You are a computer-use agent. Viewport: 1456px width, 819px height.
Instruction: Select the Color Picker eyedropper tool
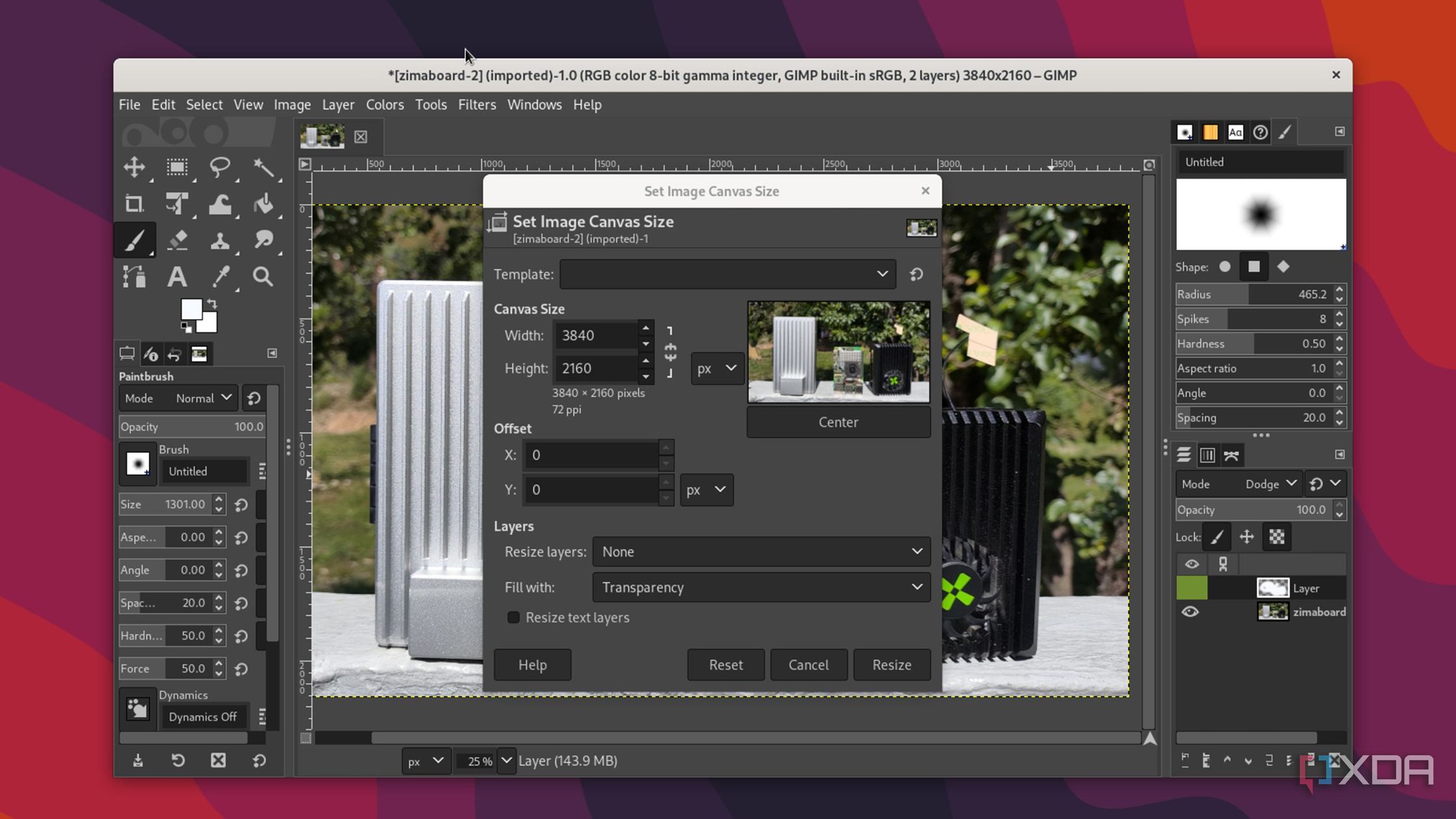pos(220,277)
